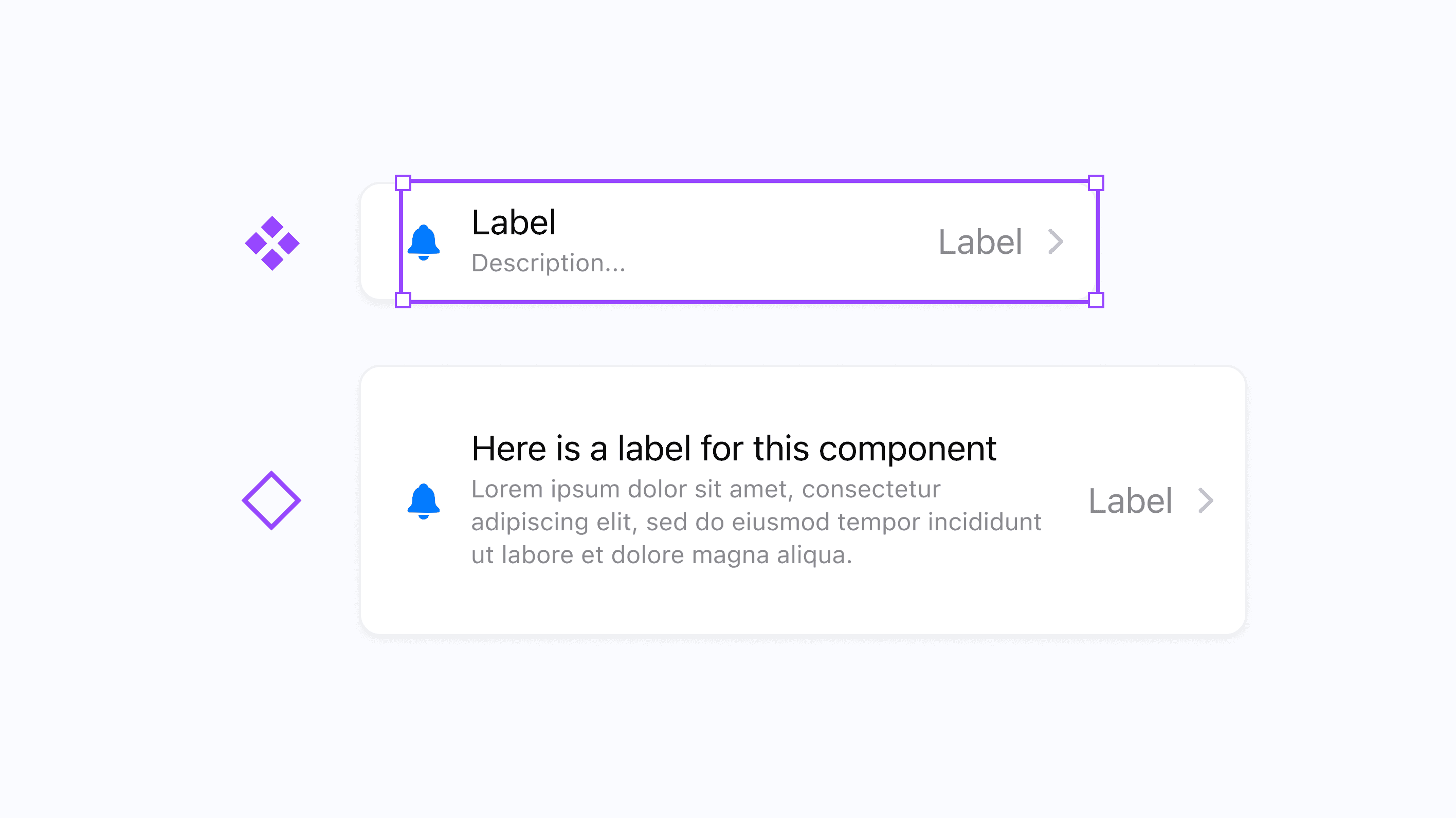Select the 'Description...' text
This screenshot has width=1456, height=818.
pos(548,263)
